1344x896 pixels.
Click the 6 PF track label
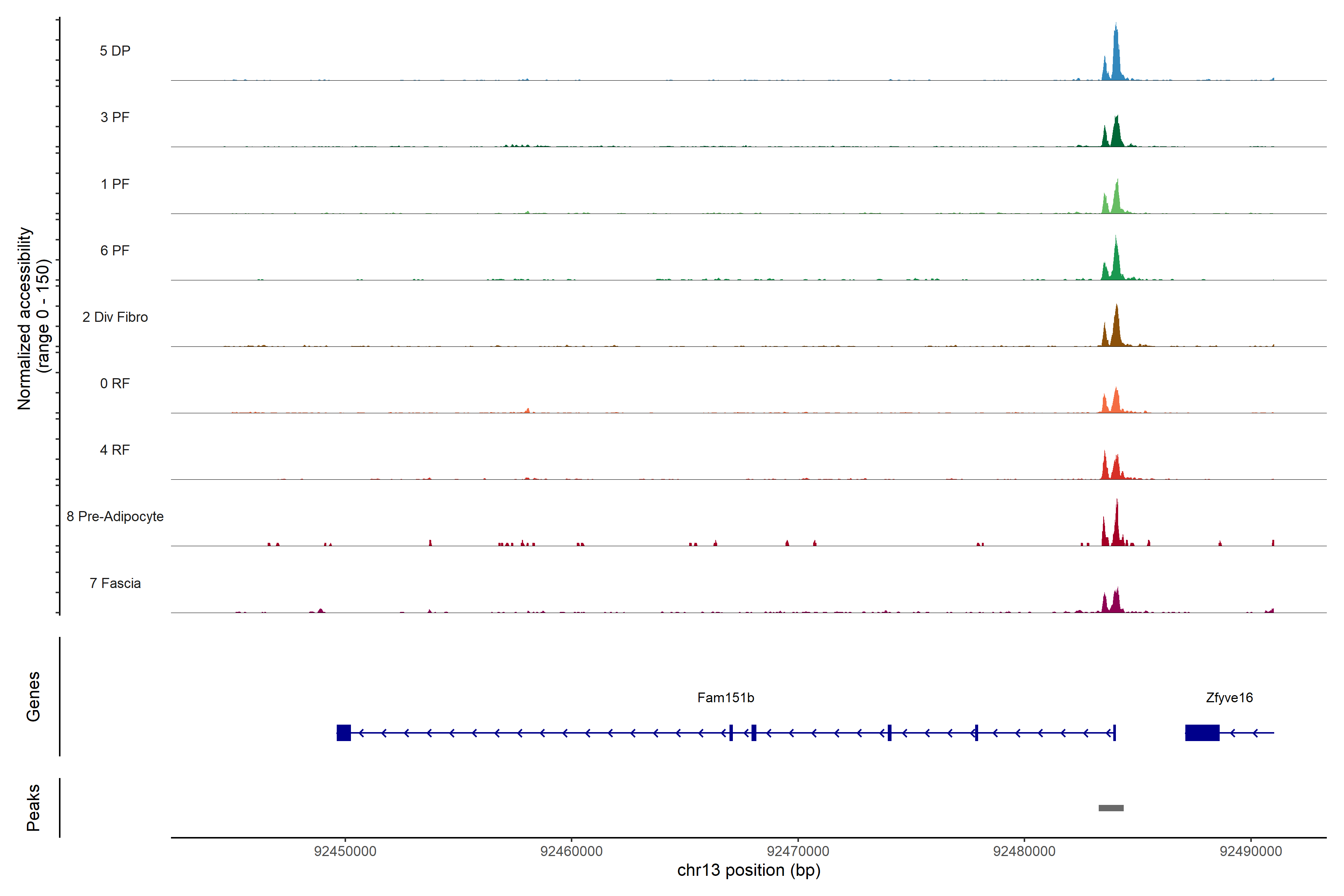tap(115, 250)
